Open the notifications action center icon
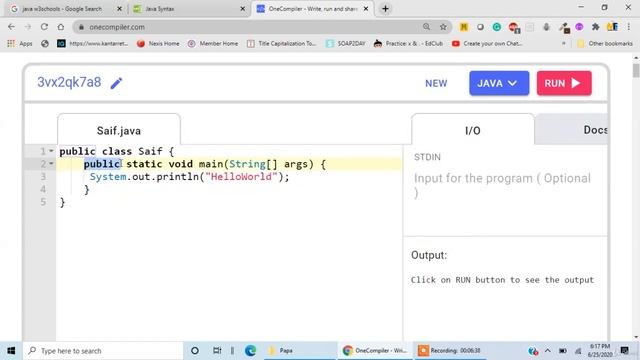 tap(624, 351)
